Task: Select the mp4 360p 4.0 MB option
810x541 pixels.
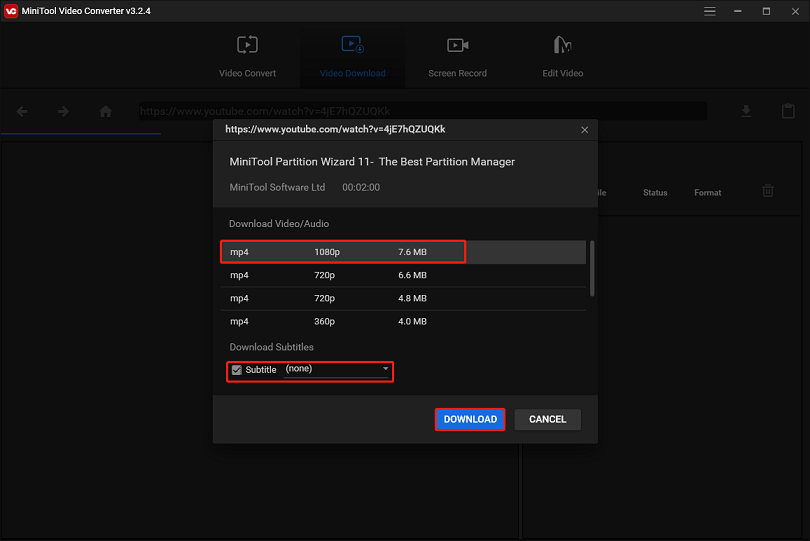Action: [403, 321]
